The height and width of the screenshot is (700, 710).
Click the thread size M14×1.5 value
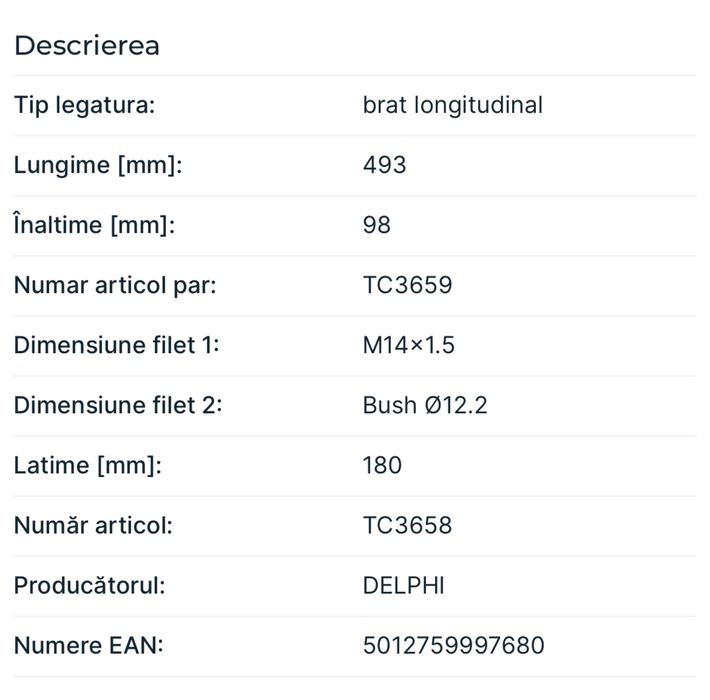coord(408,345)
